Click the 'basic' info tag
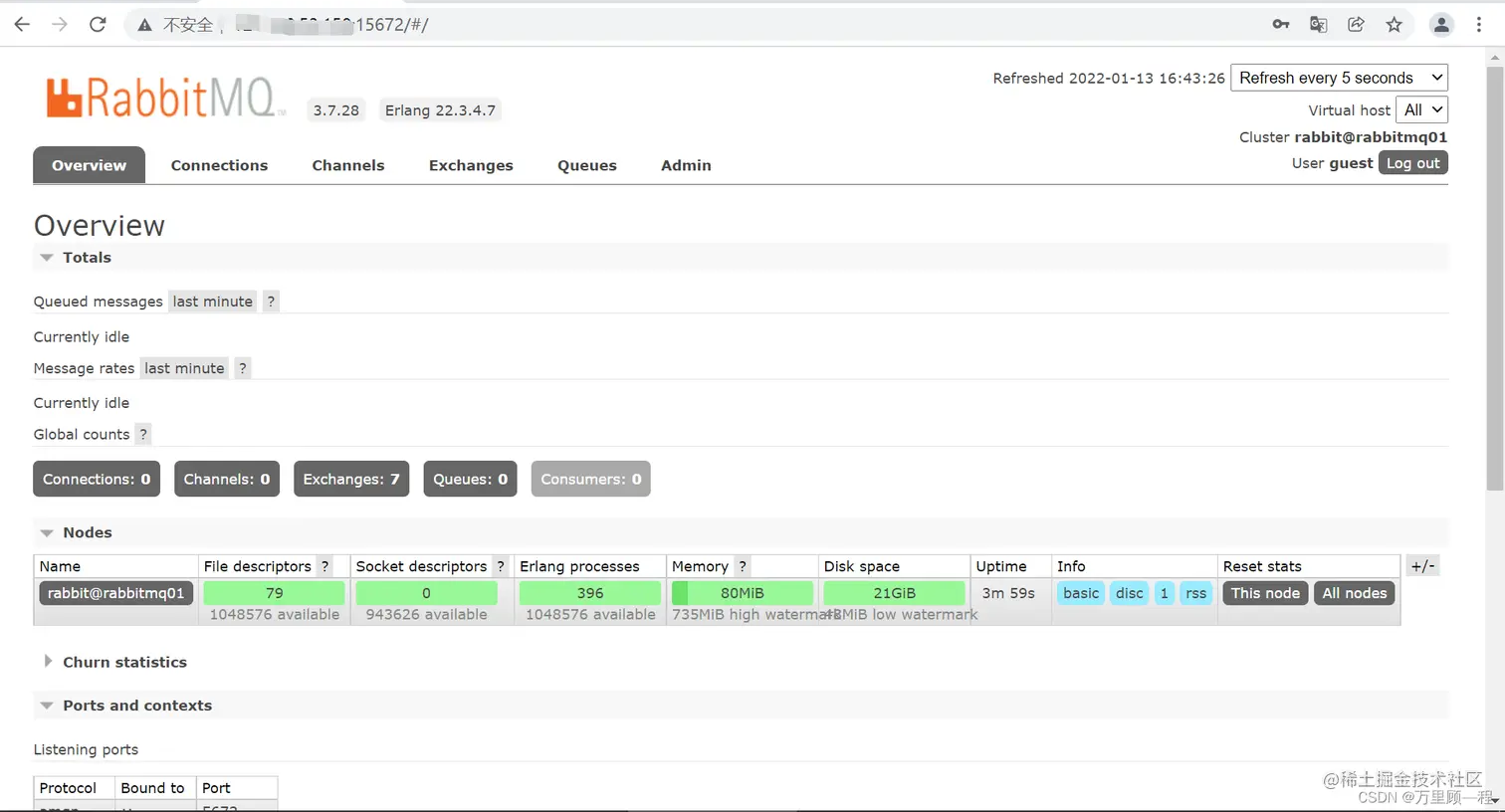The image size is (1505, 812). tap(1081, 593)
